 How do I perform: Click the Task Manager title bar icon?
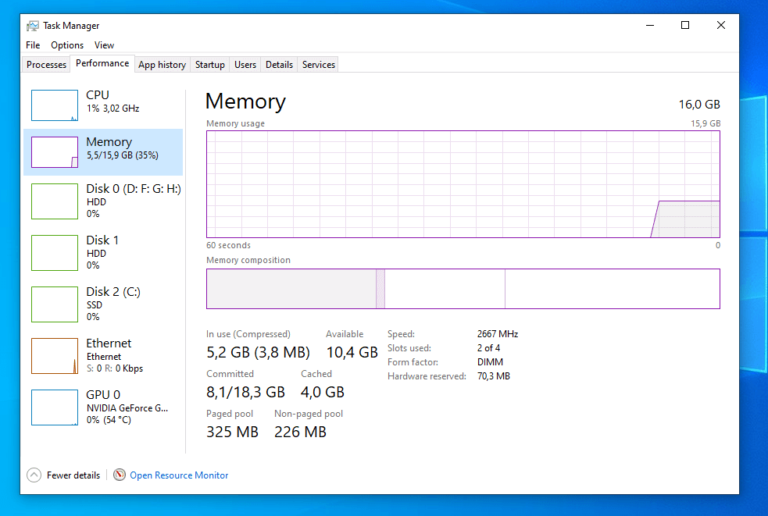pos(33,25)
